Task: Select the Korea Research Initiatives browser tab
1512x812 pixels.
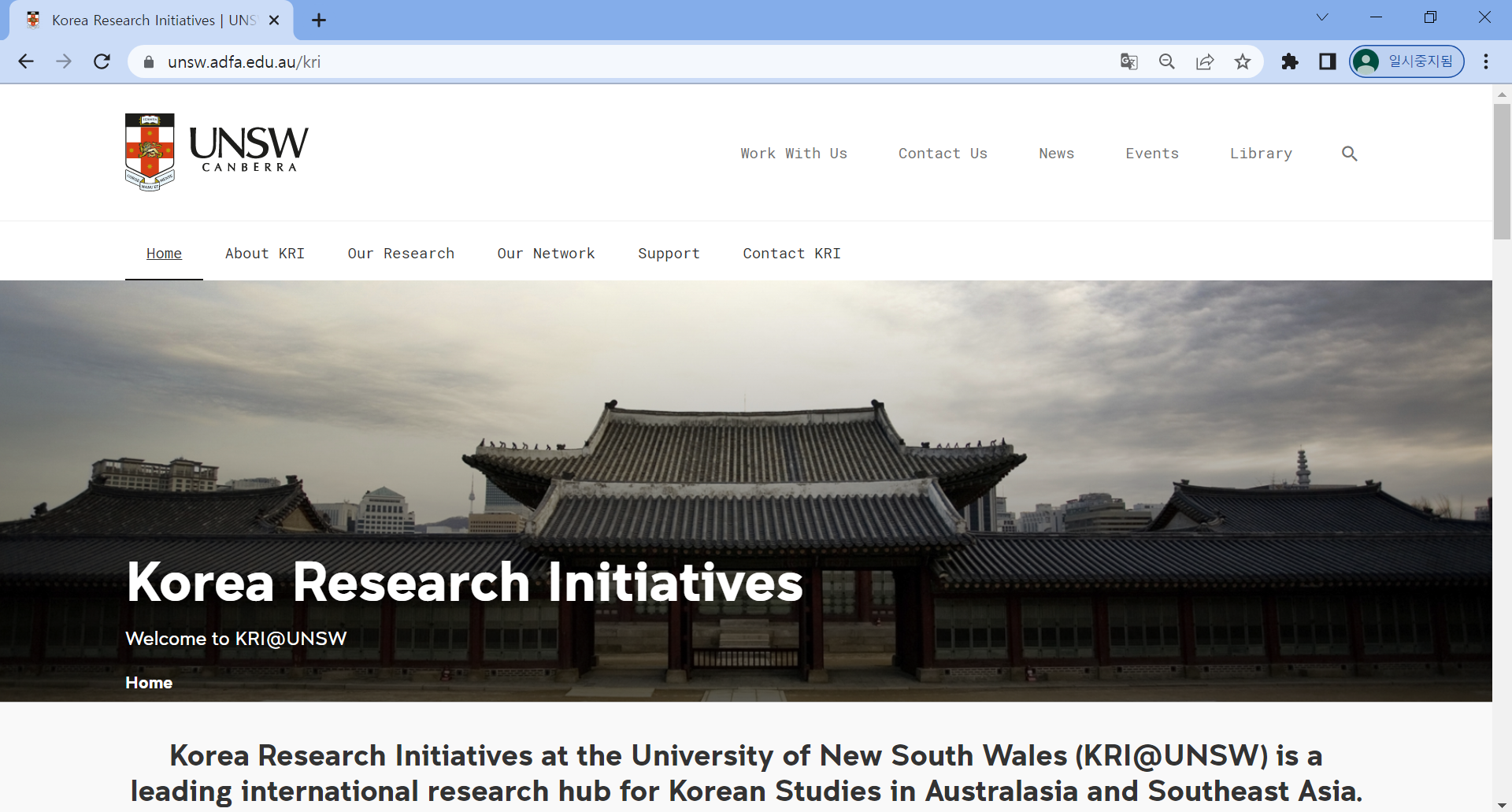Action: click(x=151, y=20)
